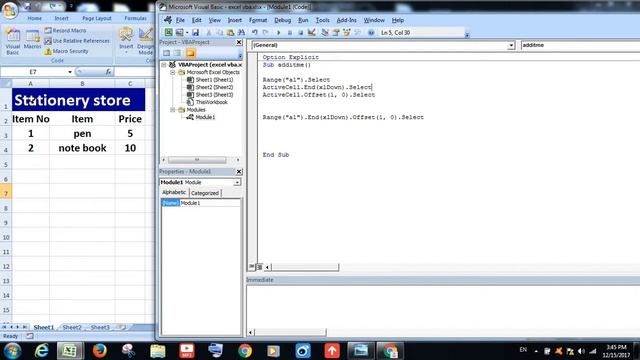Click the Find binoculars icon

241,32
